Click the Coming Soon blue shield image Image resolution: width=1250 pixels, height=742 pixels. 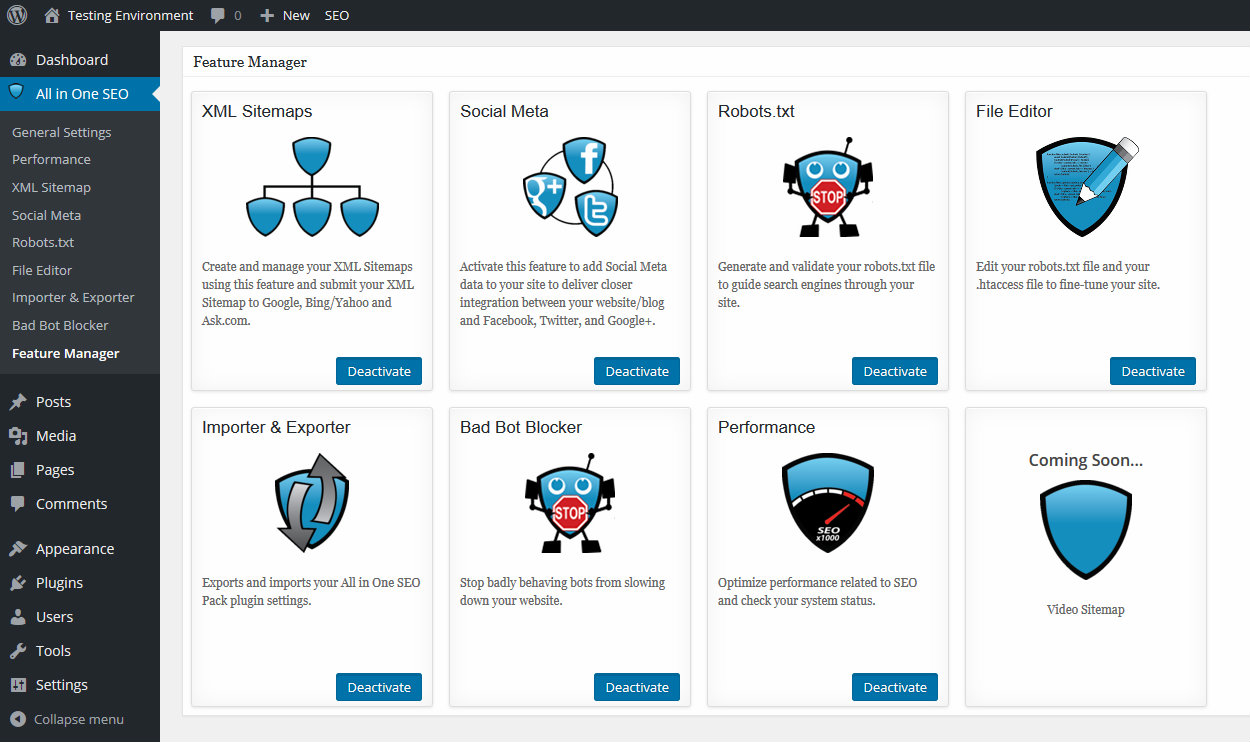(x=1086, y=530)
